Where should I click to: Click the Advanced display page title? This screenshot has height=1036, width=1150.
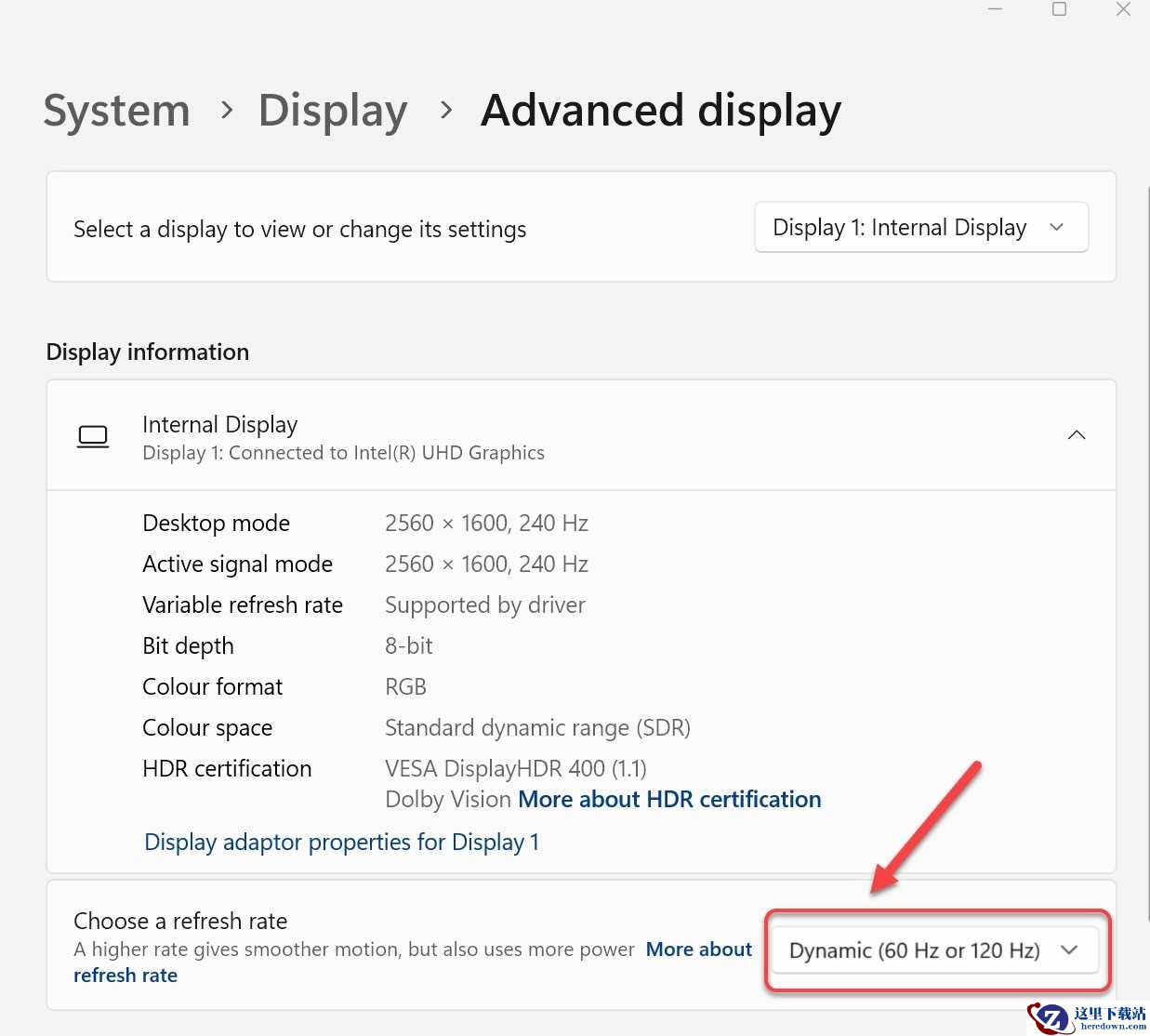coord(661,111)
